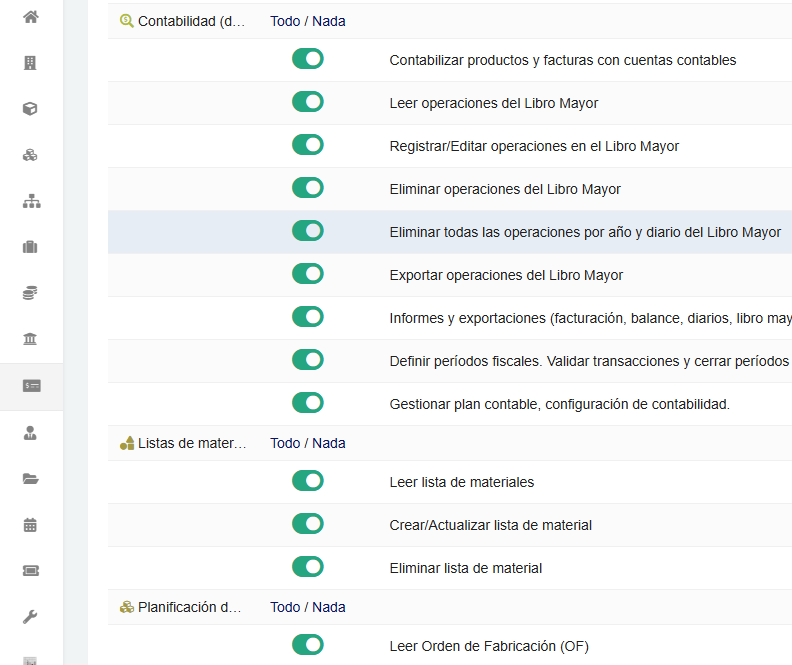Toggle Leer lista de materiales permission
Screen dimensions: 792x665
tap(308, 481)
